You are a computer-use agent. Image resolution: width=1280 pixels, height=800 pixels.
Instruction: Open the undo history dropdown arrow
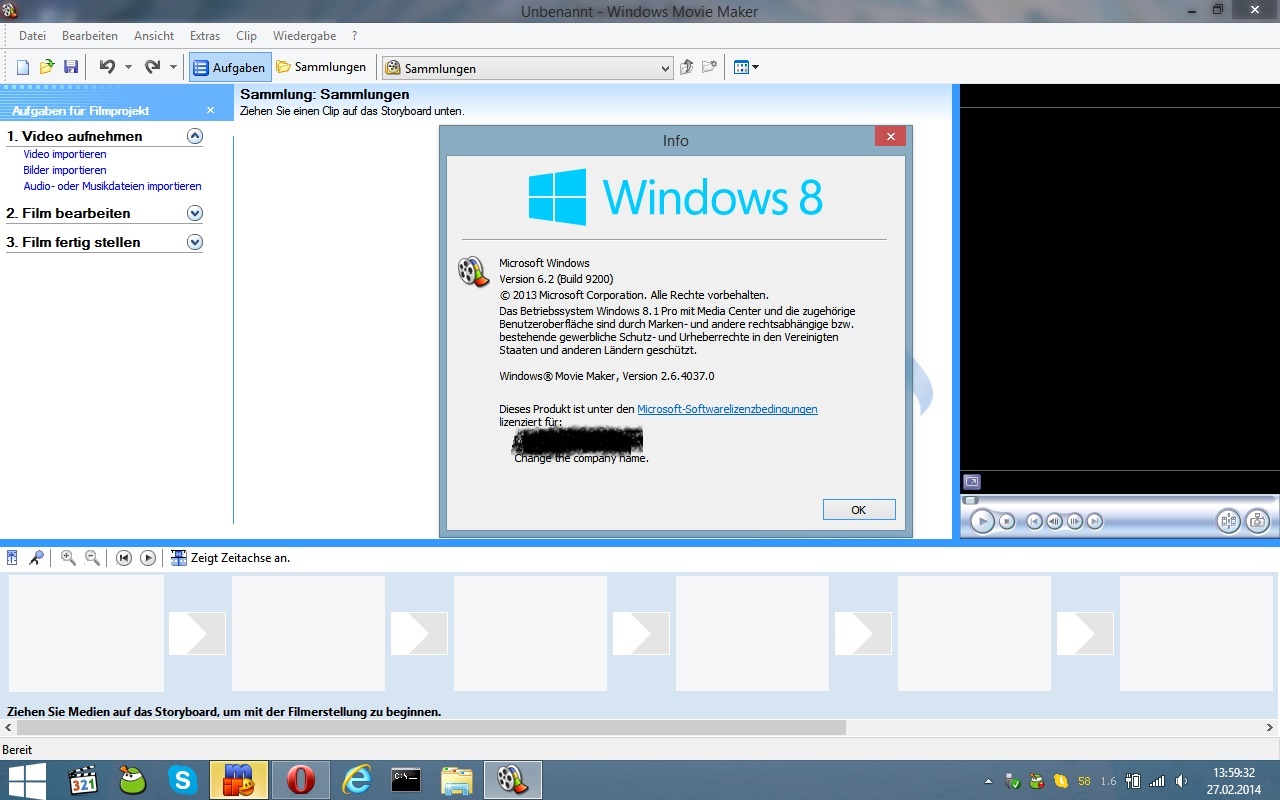click(128, 67)
